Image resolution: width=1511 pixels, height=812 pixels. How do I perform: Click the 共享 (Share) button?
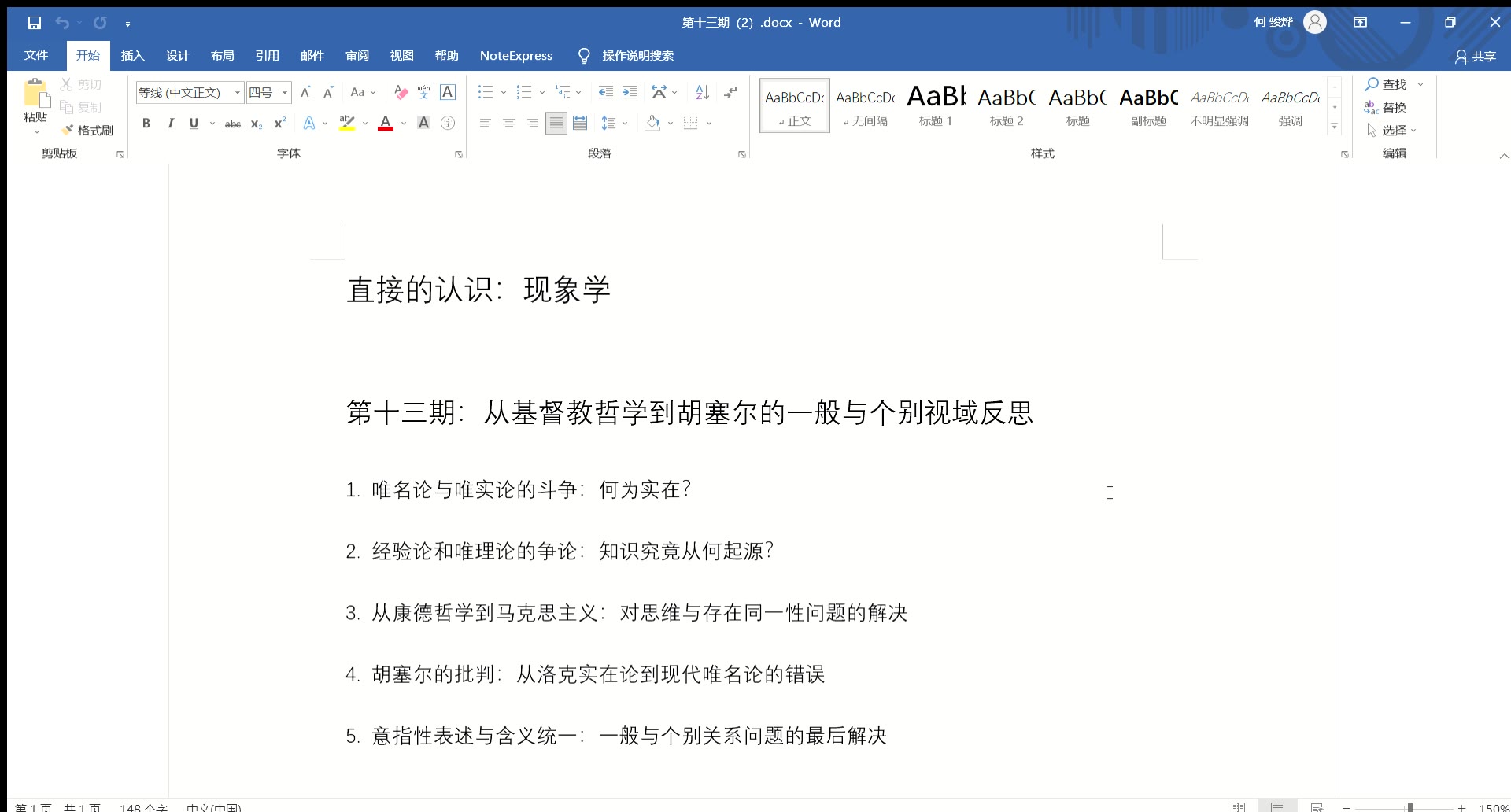1476,56
